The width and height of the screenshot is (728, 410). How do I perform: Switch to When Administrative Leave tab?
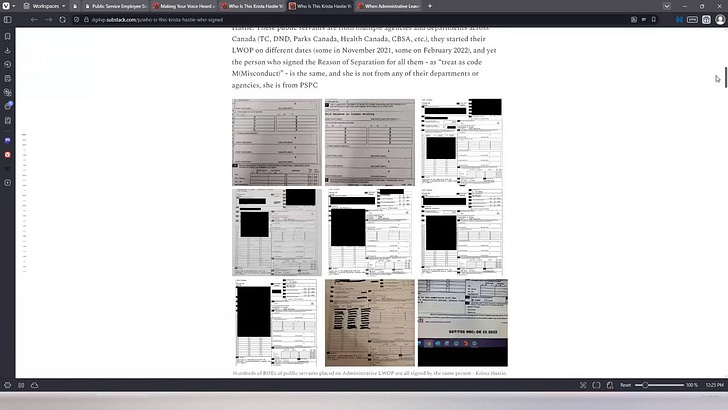tap(388, 6)
